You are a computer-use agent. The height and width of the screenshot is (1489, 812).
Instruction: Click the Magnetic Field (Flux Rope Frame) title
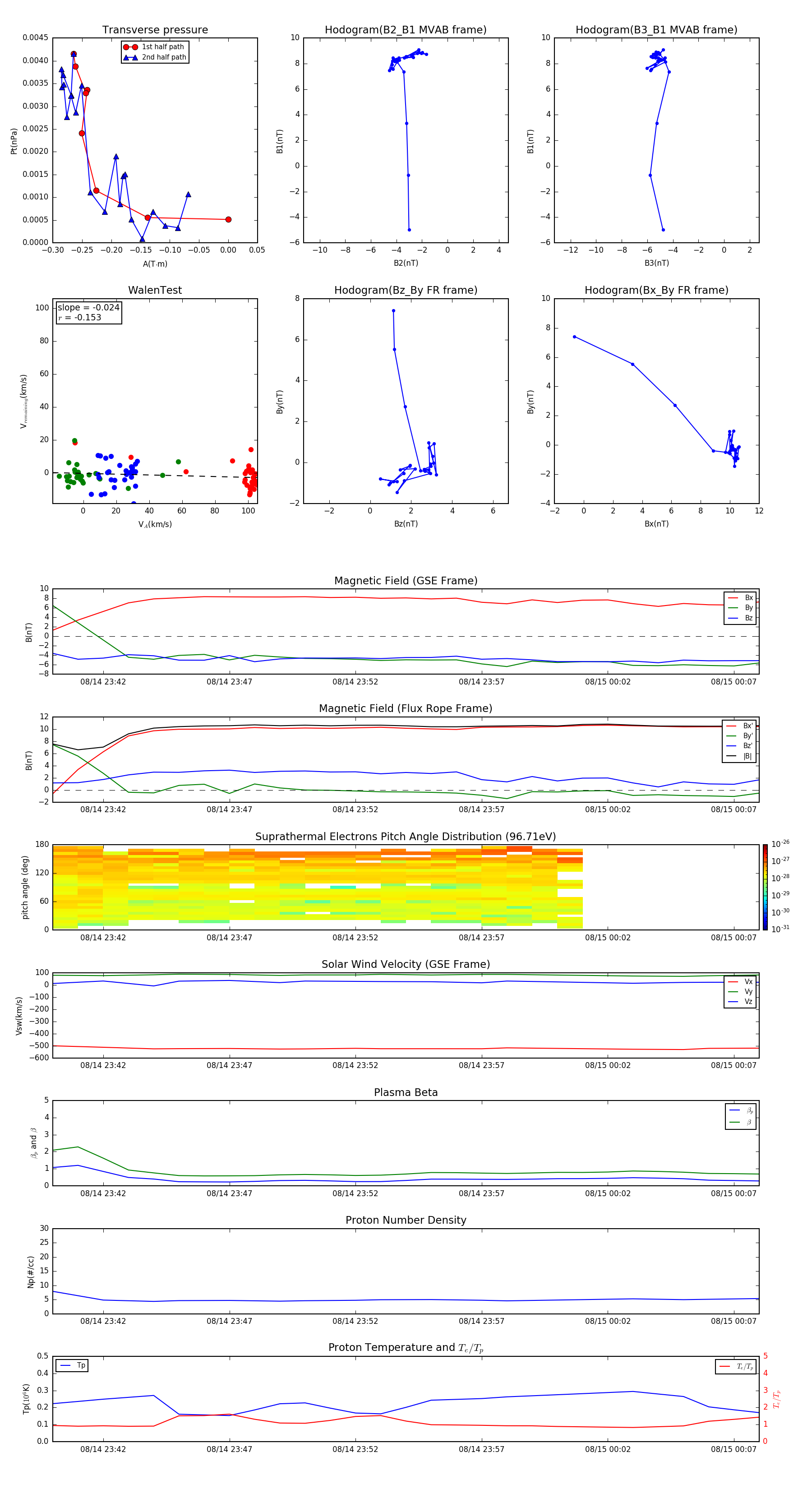406,709
